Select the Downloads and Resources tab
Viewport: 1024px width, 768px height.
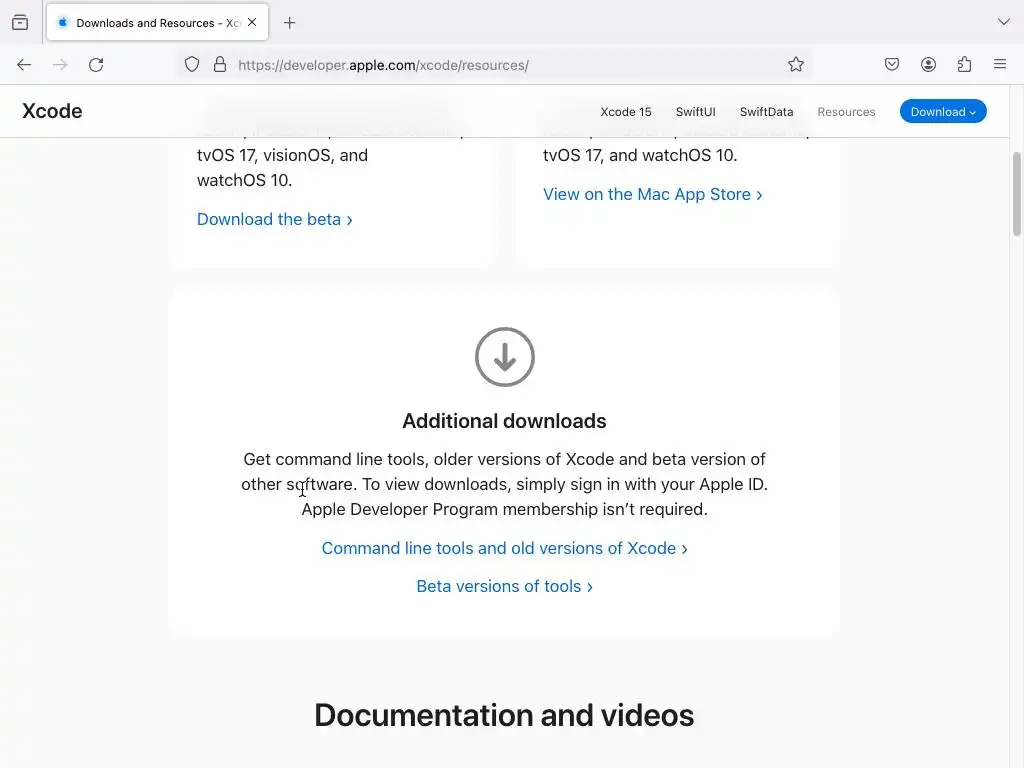click(157, 23)
